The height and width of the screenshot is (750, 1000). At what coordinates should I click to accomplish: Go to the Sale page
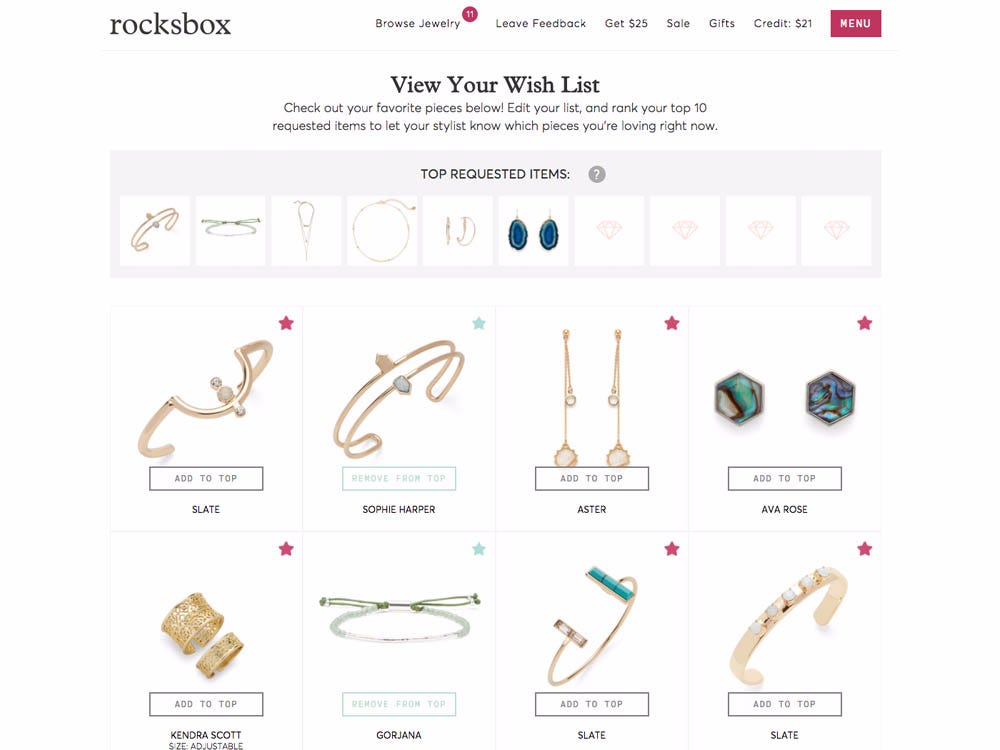pyautogui.click(x=678, y=24)
